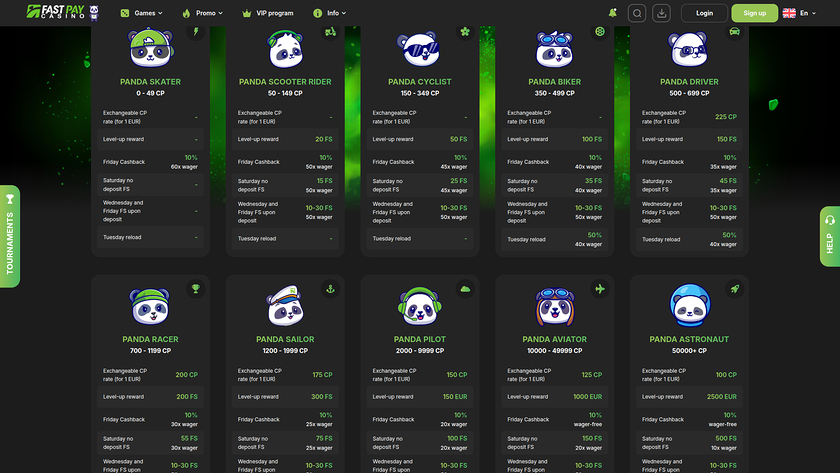Viewport: 840px width, 473px height.
Task: Click the PANDA DRIVER title
Action: coord(689,82)
